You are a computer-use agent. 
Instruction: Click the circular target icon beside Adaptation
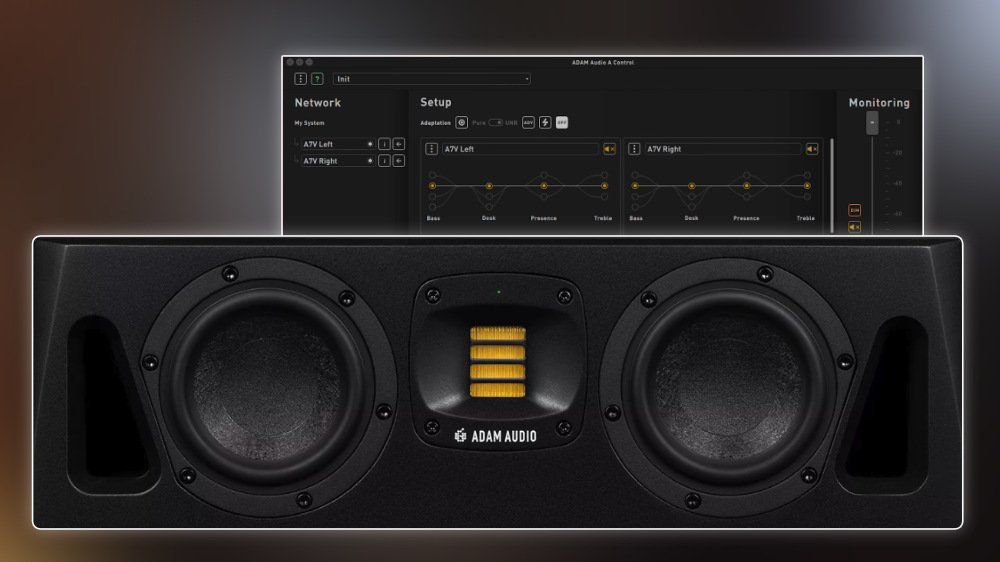click(x=462, y=122)
